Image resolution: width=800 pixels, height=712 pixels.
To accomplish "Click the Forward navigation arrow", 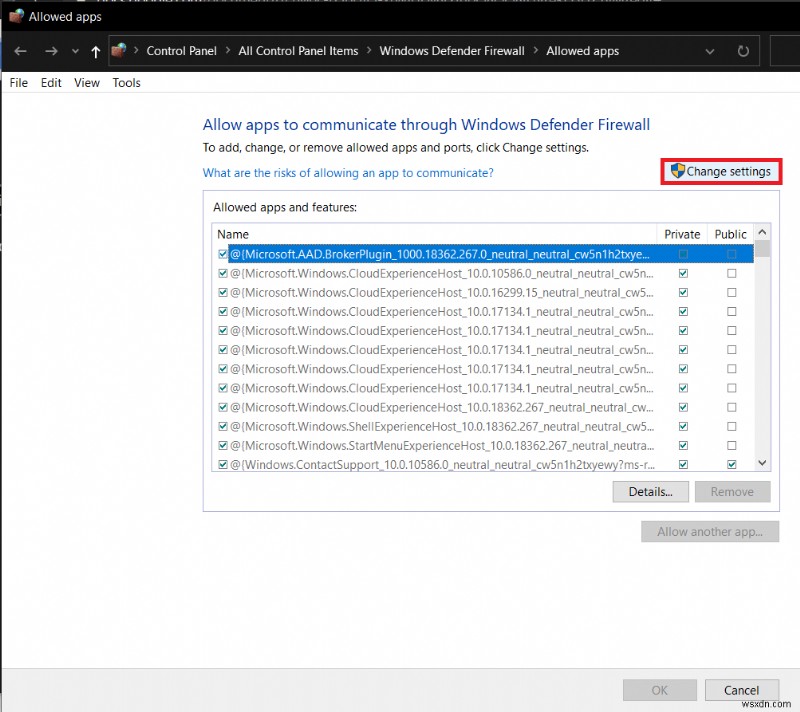I will click(x=51, y=51).
